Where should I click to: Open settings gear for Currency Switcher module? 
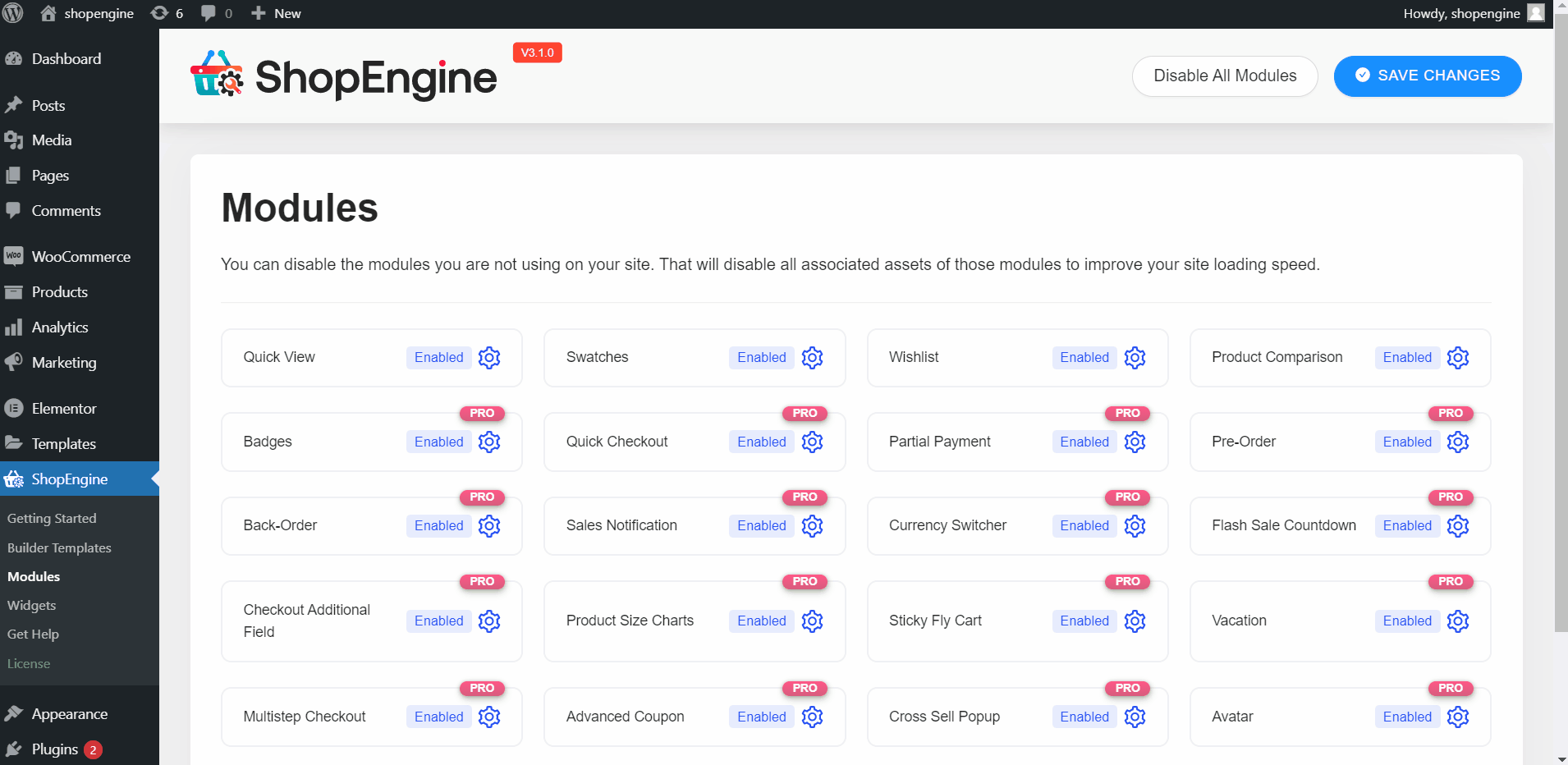(1135, 525)
